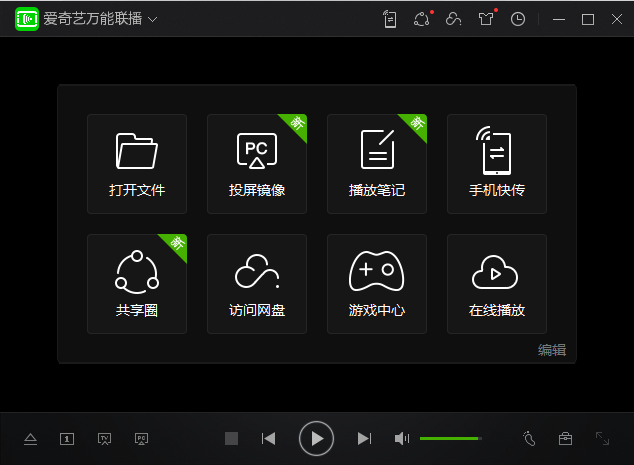Viewport: 634px width, 465px height.
Task: Start playback with the play button
Action: tap(316, 438)
